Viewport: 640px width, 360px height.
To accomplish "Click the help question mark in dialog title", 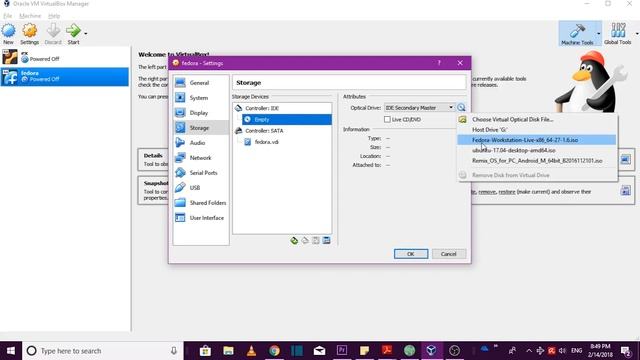I will (x=439, y=63).
